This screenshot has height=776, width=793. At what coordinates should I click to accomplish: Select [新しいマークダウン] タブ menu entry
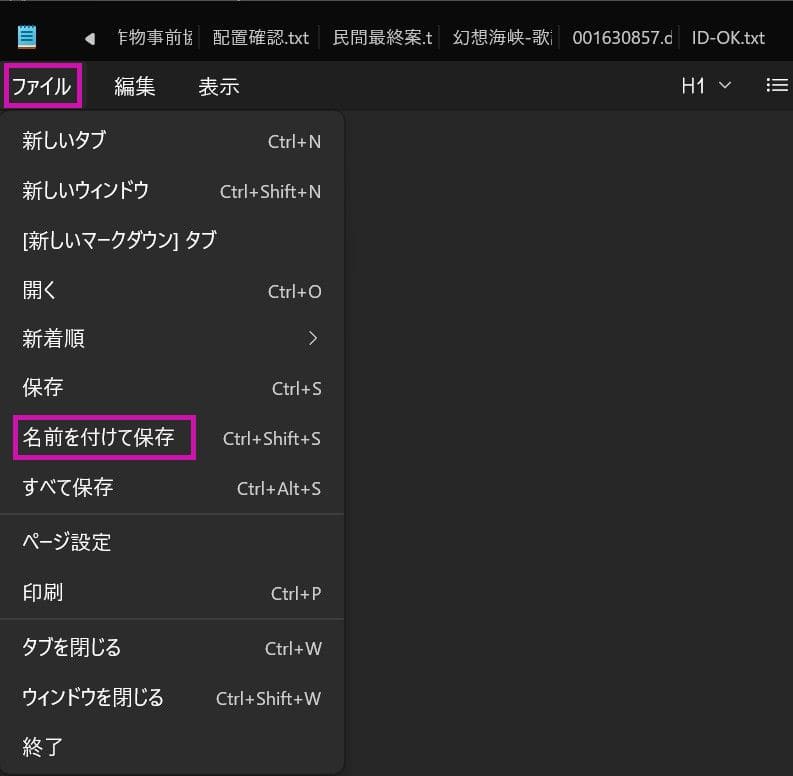(x=172, y=240)
